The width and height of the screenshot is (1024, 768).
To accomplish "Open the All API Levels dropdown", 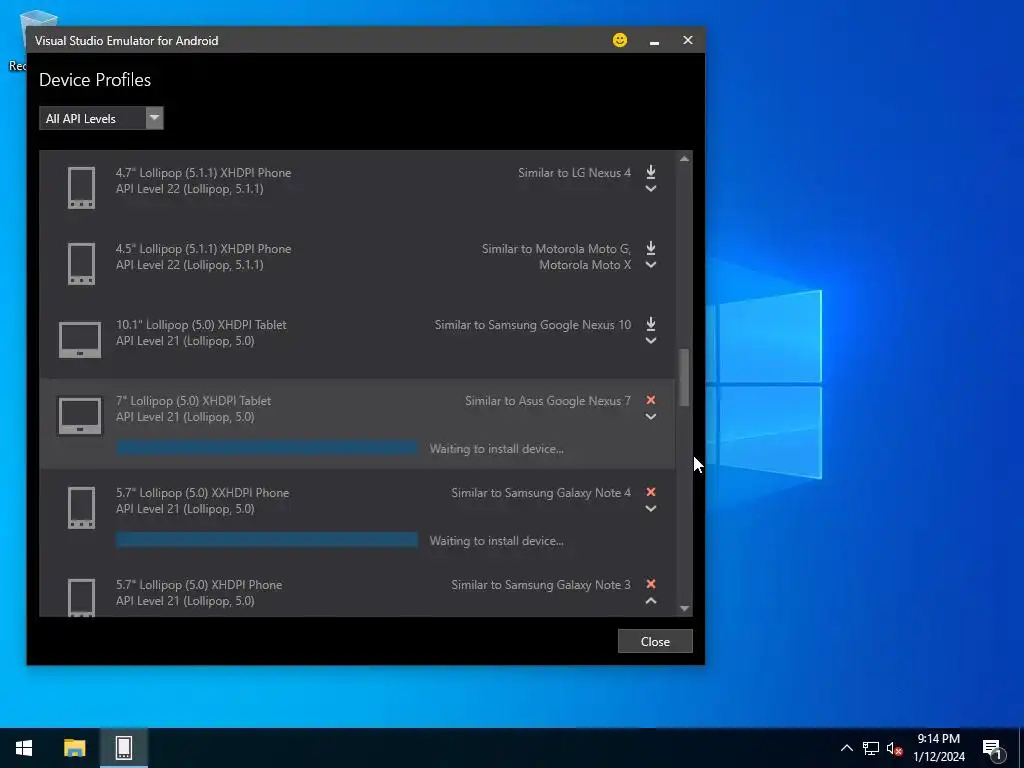I will [x=101, y=118].
